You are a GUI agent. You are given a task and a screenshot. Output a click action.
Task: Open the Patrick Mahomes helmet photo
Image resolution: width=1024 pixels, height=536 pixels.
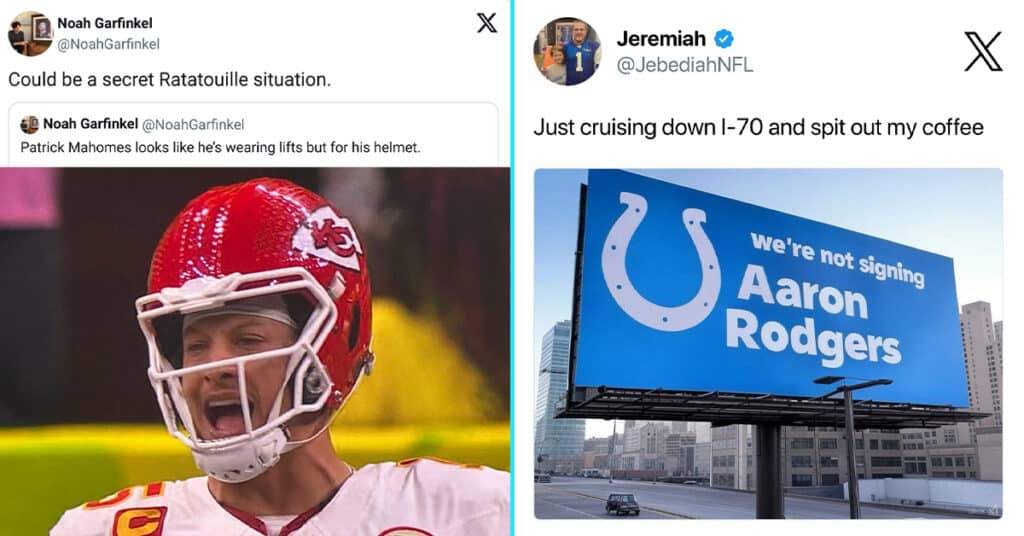pyautogui.click(x=255, y=351)
